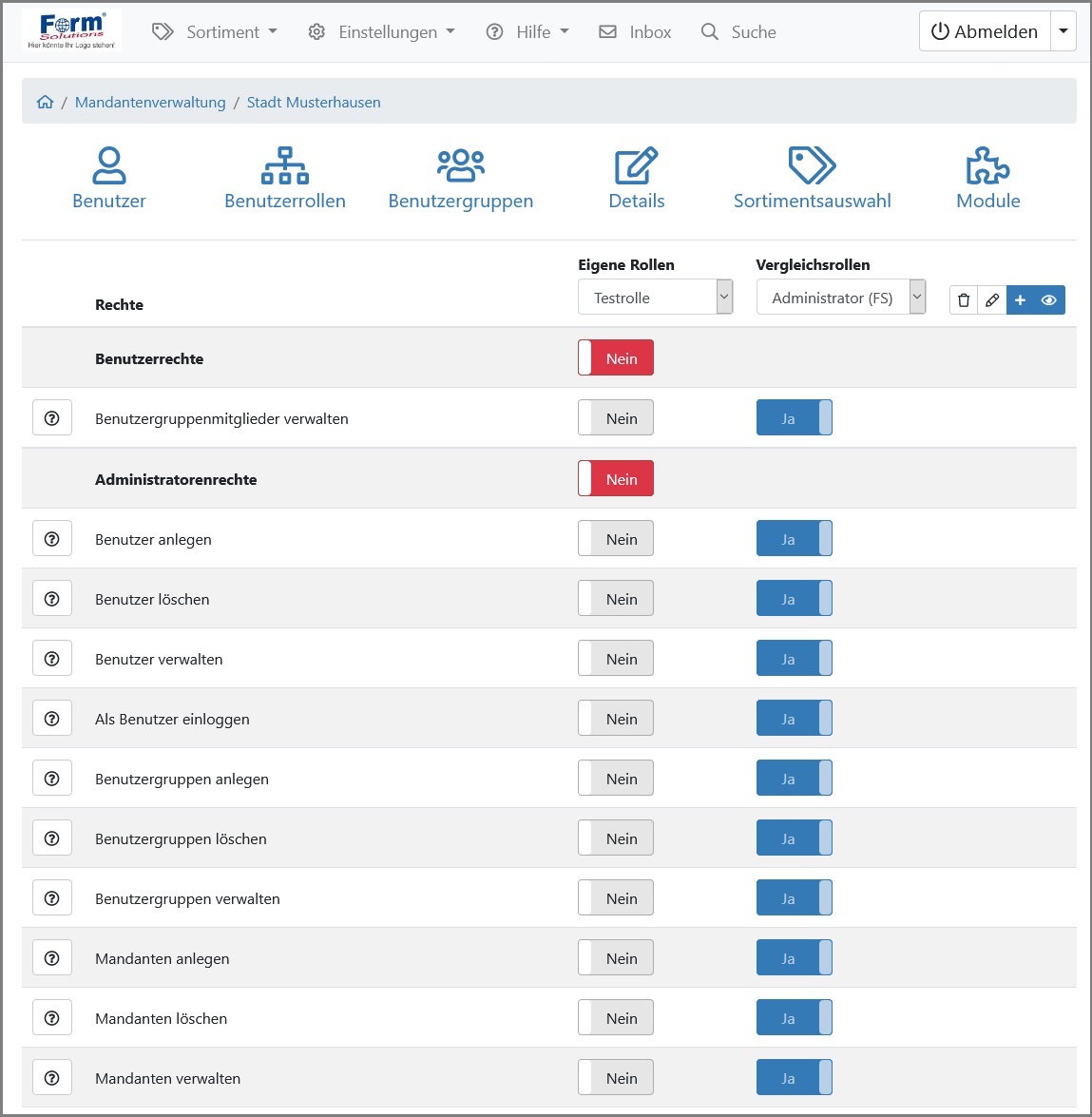Toggle comparison view with eye icon

tap(1049, 300)
